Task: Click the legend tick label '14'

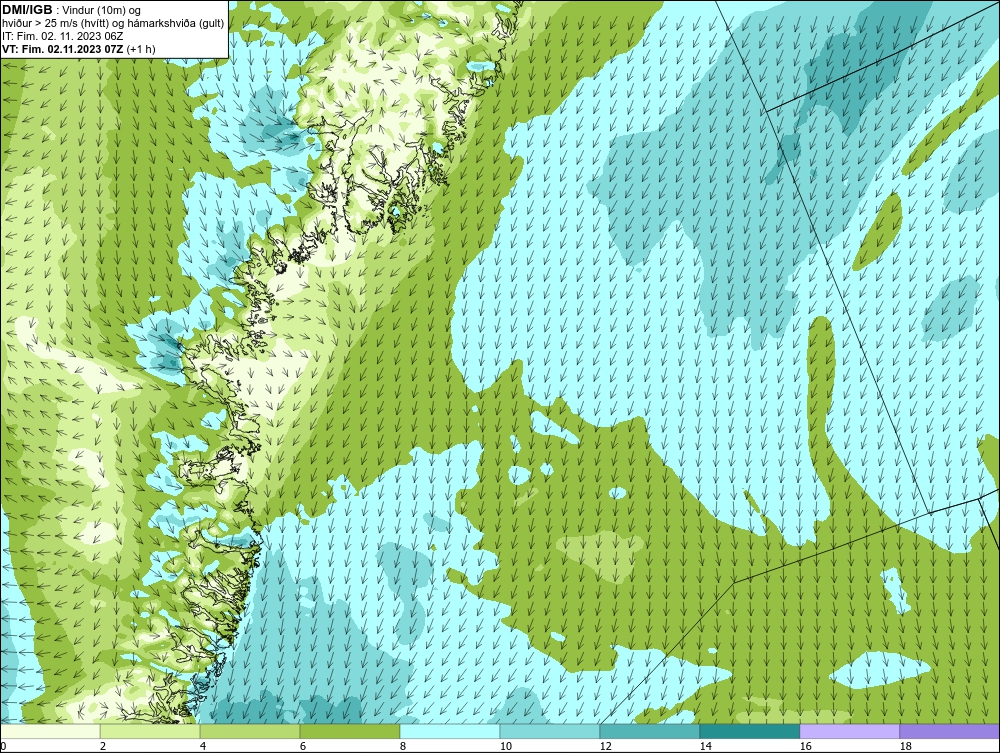Action: (x=705, y=746)
